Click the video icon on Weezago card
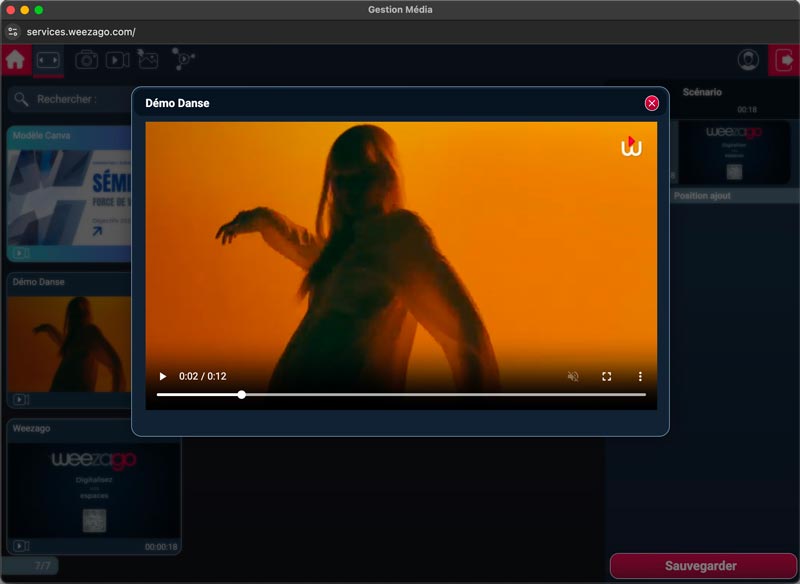The image size is (800, 584). click(21, 546)
